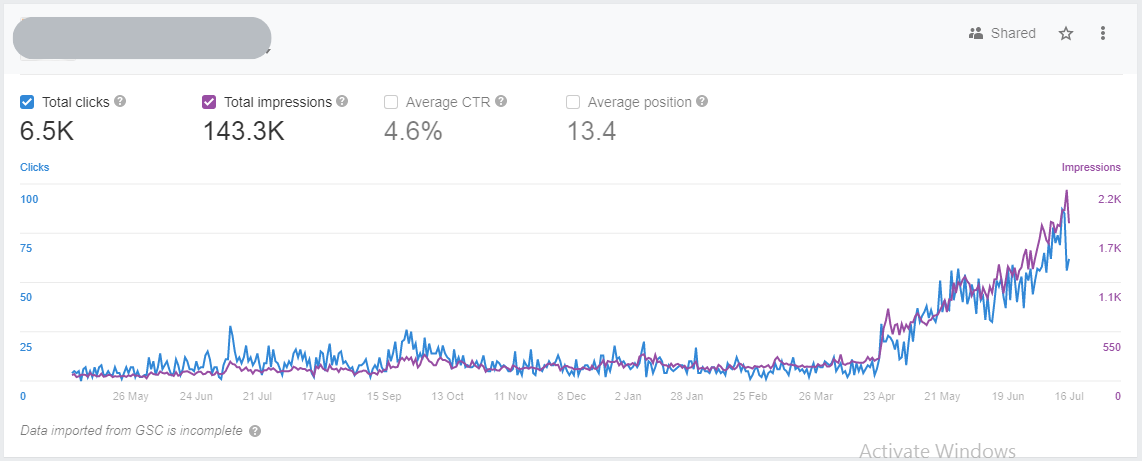The height and width of the screenshot is (461, 1142).
Task: Click the Impressions axis label
Action: tap(1091, 168)
